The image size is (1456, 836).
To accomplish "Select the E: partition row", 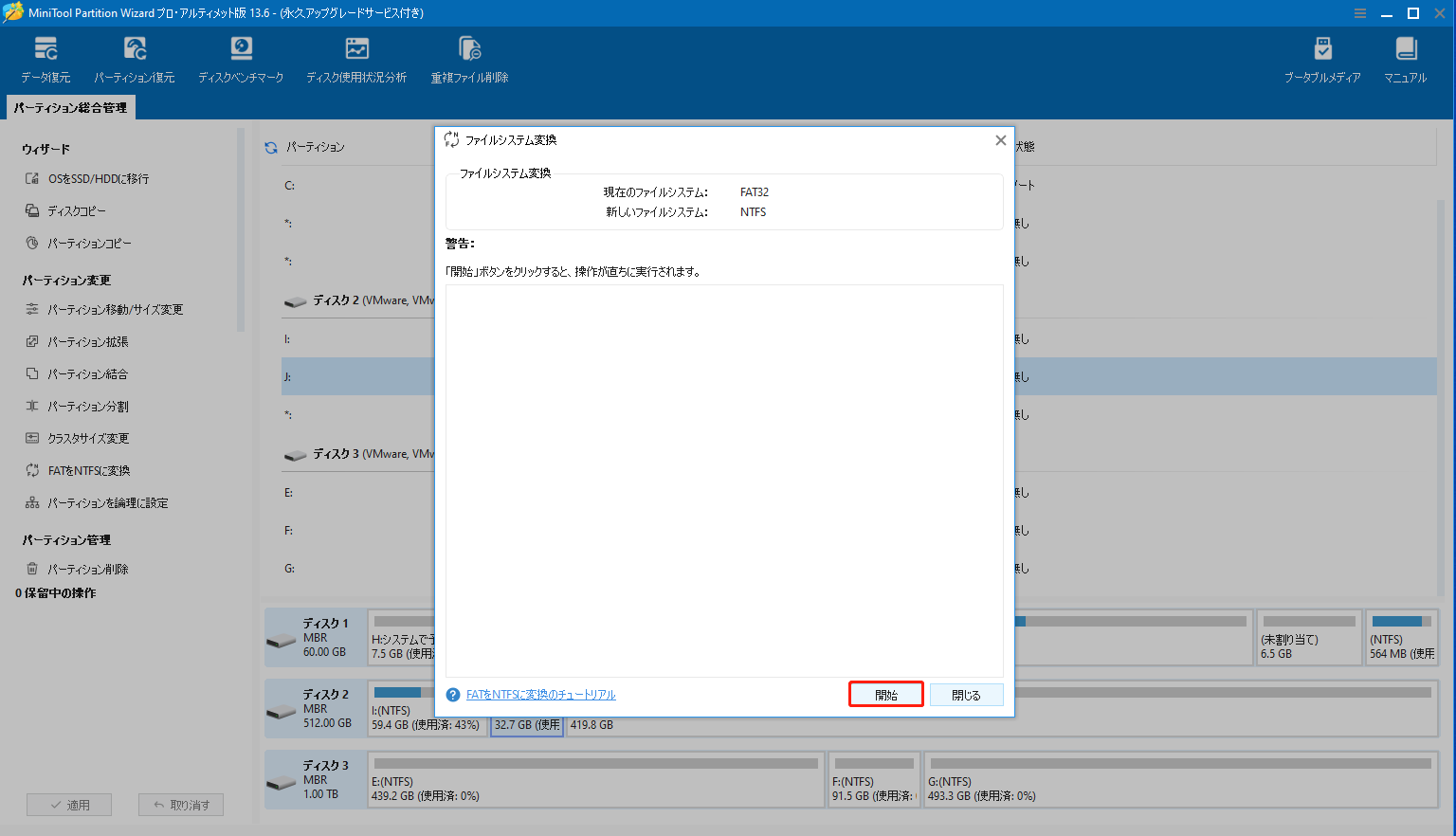I will tap(358, 492).
